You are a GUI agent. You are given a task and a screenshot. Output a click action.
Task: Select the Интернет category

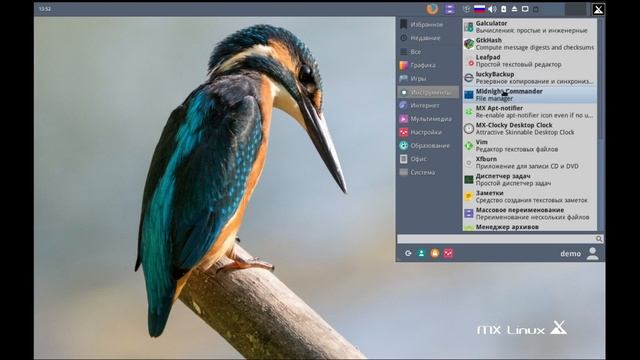click(x=428, y=105)
